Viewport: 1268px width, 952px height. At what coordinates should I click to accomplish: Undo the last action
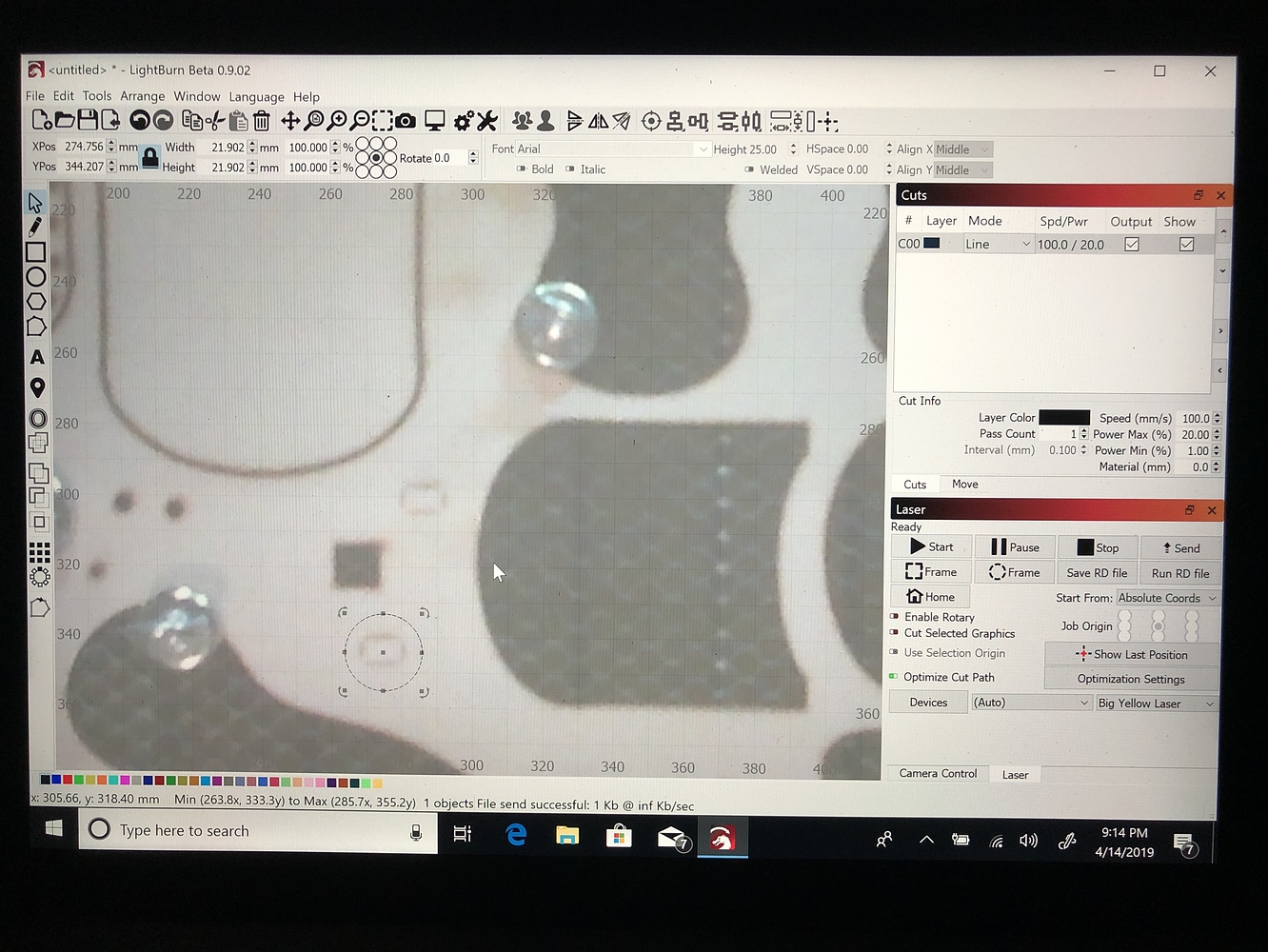(139, 120)
